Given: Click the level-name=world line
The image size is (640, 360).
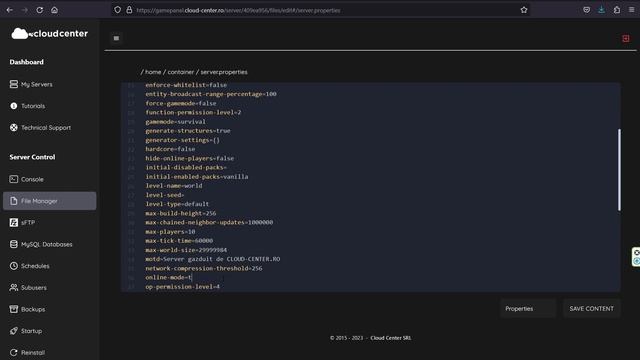Looking at the screenshot, I should click(174, 186).
